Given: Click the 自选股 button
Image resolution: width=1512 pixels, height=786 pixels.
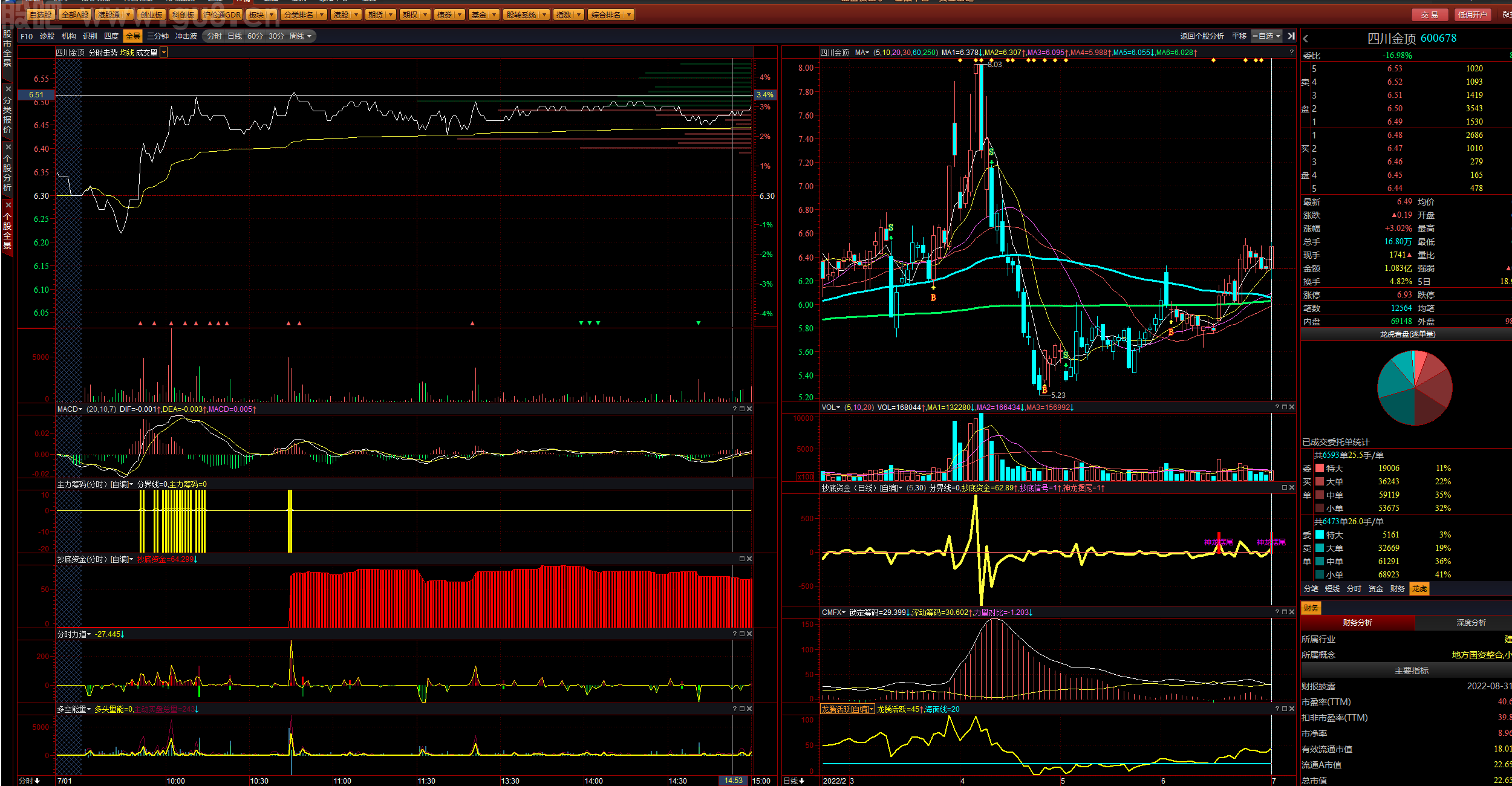Looking at the screenshot, I should click(41, 15).
